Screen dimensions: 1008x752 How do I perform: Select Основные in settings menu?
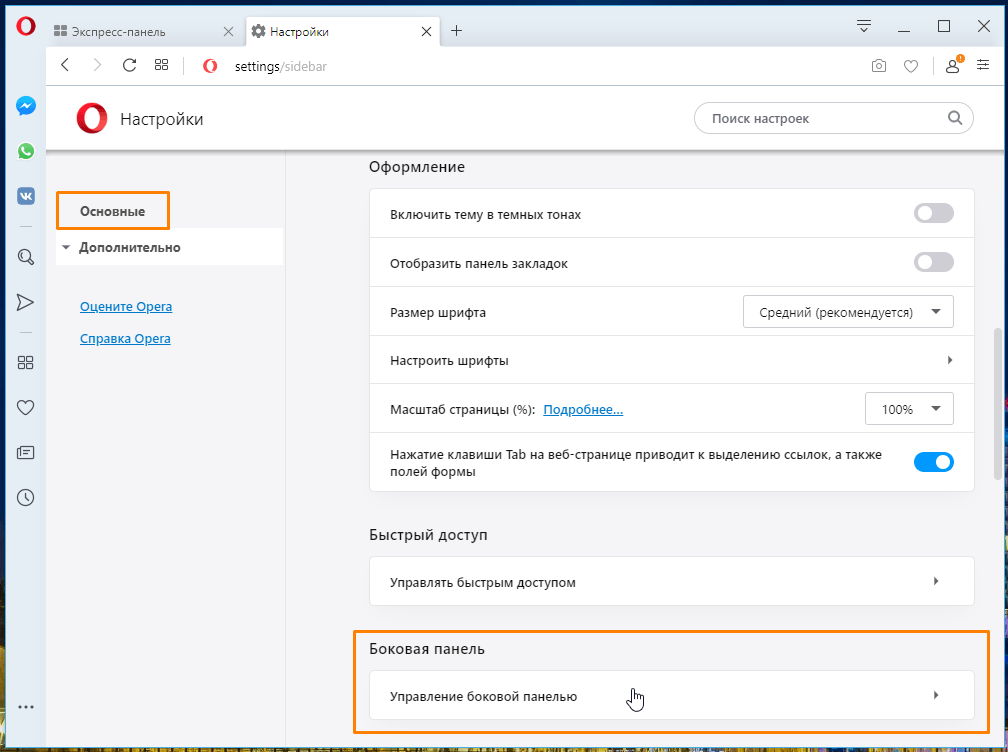tap(112, 211)
